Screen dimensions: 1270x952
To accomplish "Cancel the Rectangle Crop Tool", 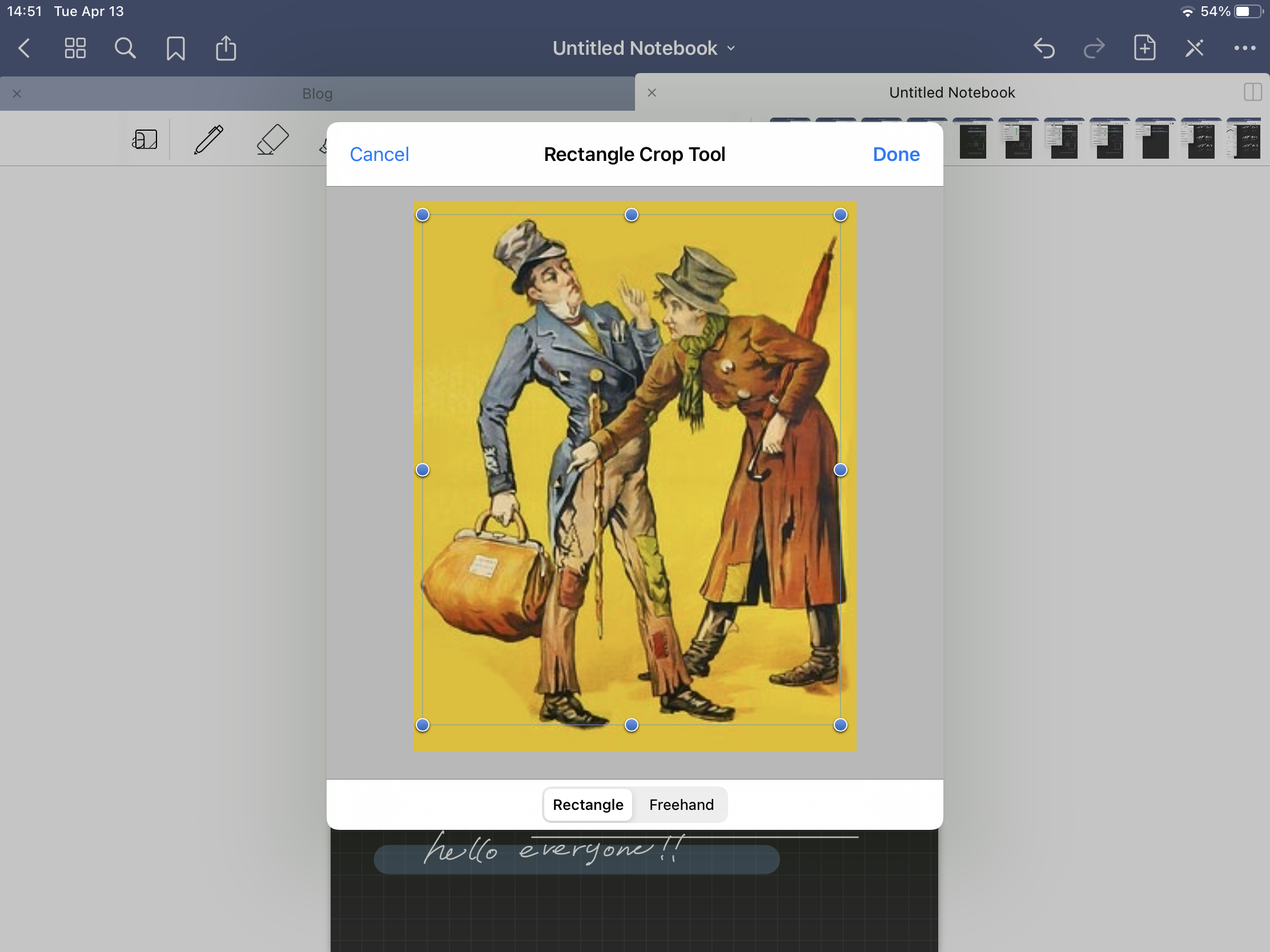I will (x=379, y=154).
